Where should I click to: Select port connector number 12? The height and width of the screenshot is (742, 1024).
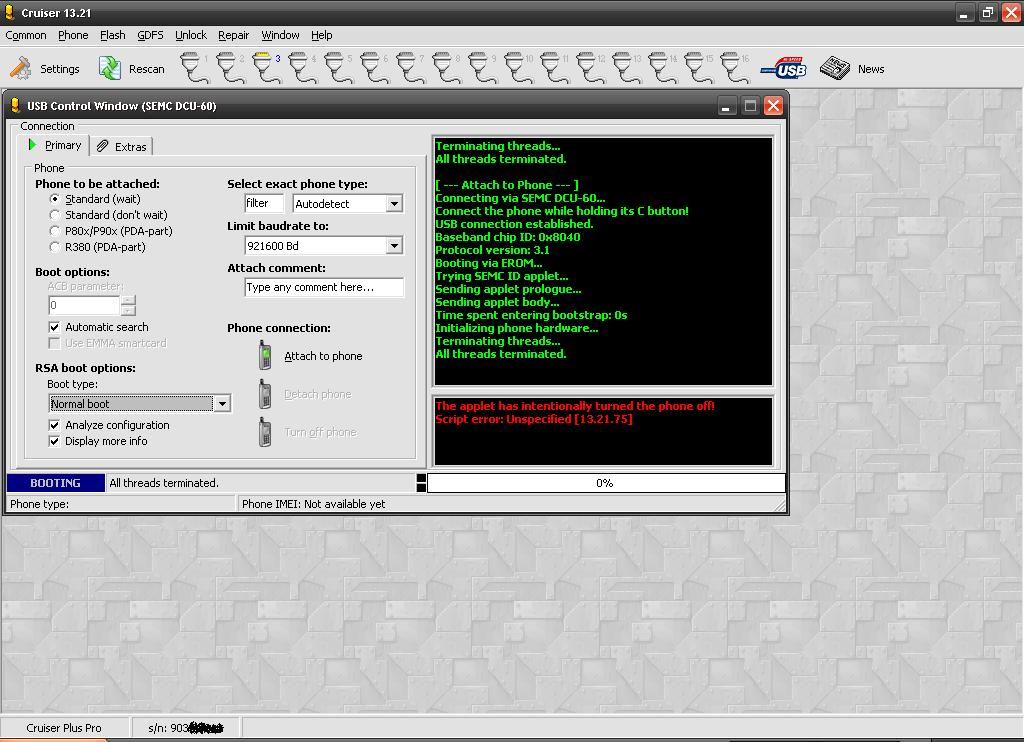tap(590, 68)
